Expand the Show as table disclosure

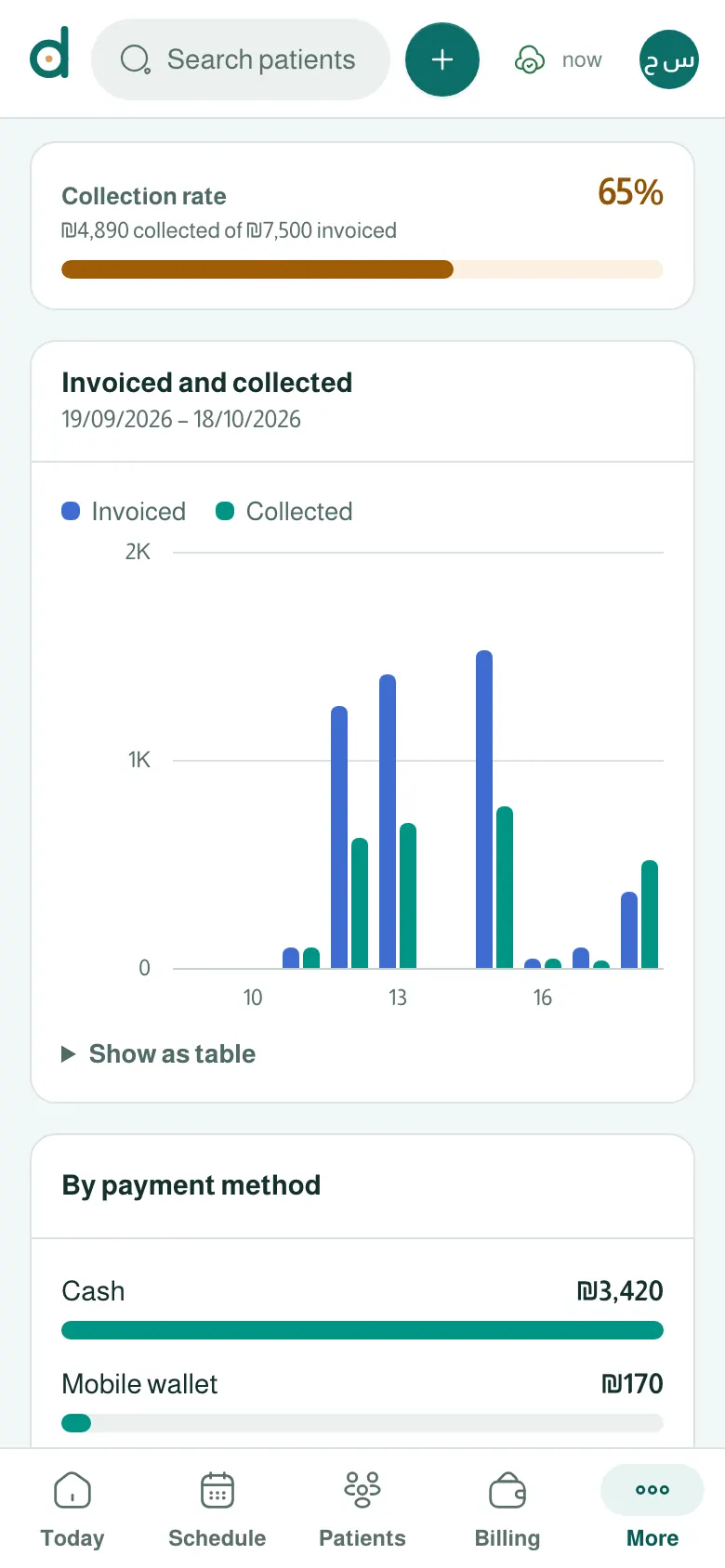click(158, 1053)
